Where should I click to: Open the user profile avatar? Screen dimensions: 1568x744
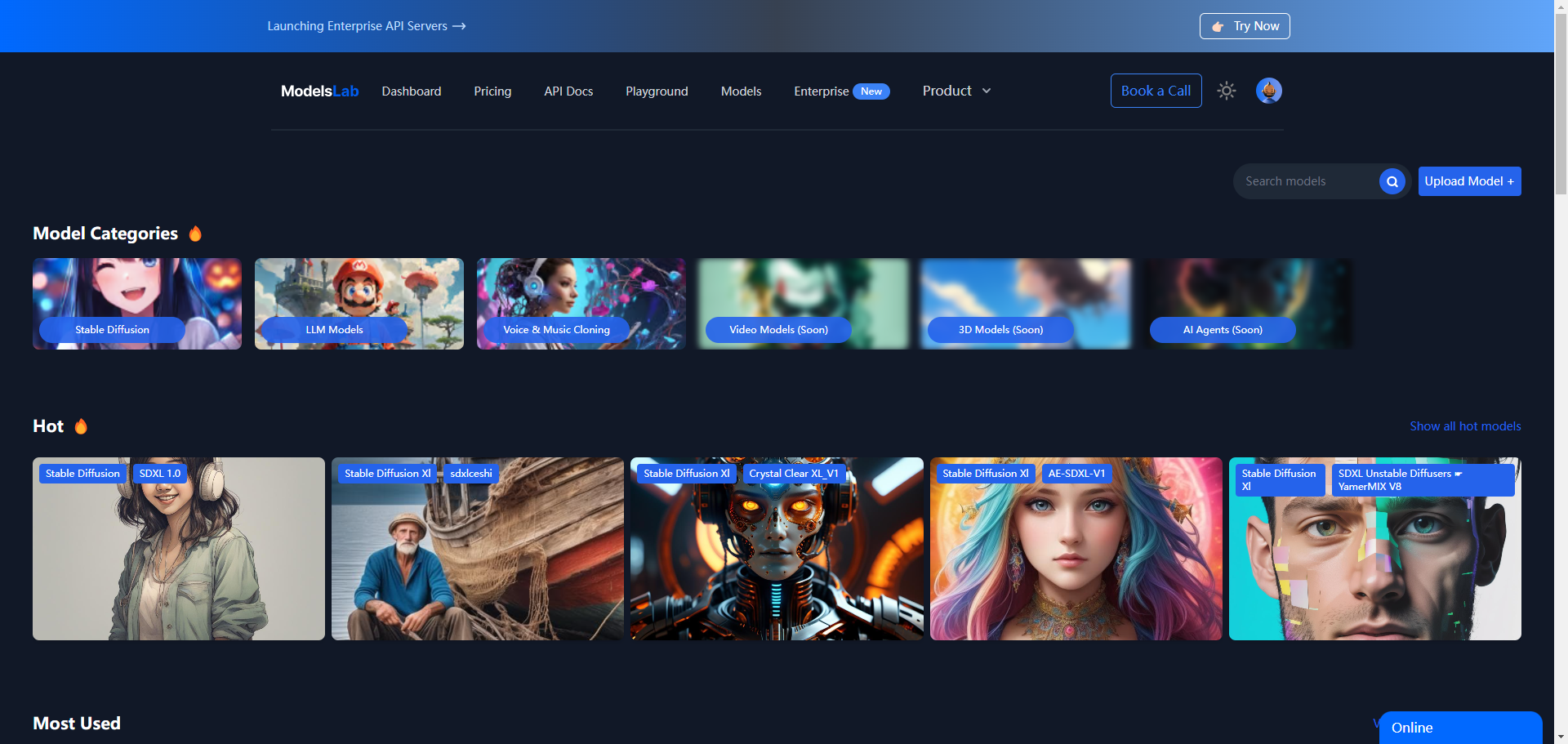[x=1268, y=91]
